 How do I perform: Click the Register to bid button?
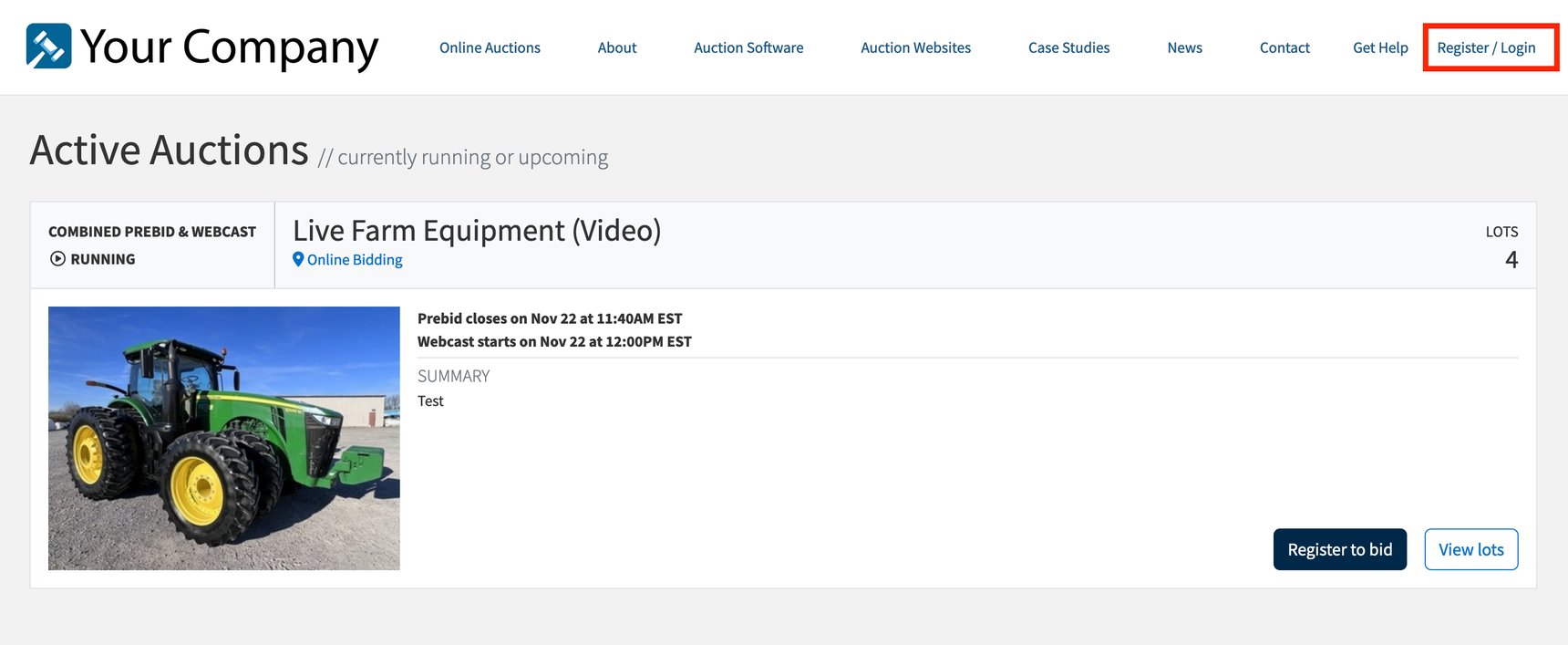(1340, 549)
